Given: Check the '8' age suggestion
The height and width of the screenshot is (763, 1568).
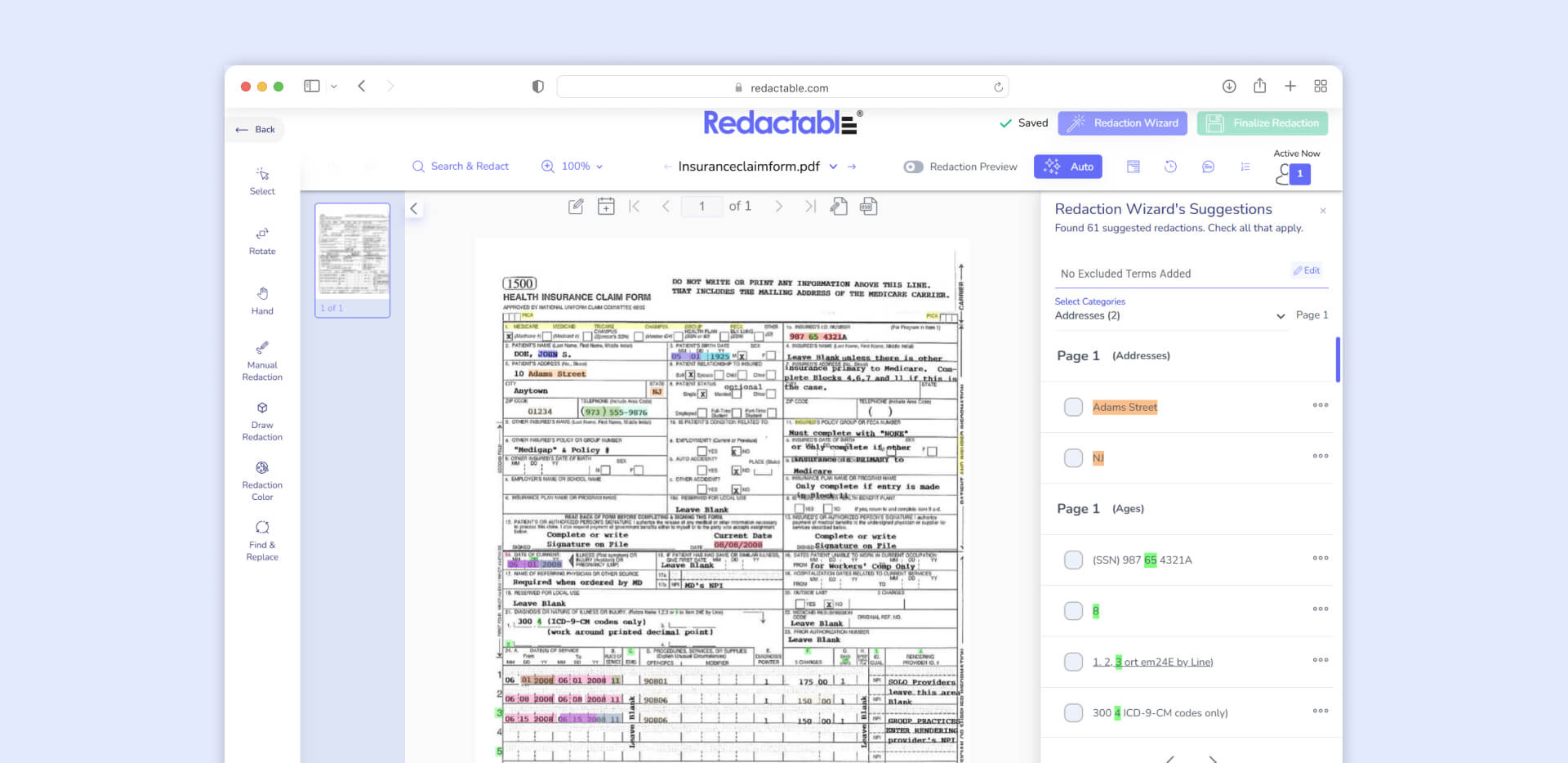Looking at the screenshot, I should pyautogui.click(x=1074, y=611).
